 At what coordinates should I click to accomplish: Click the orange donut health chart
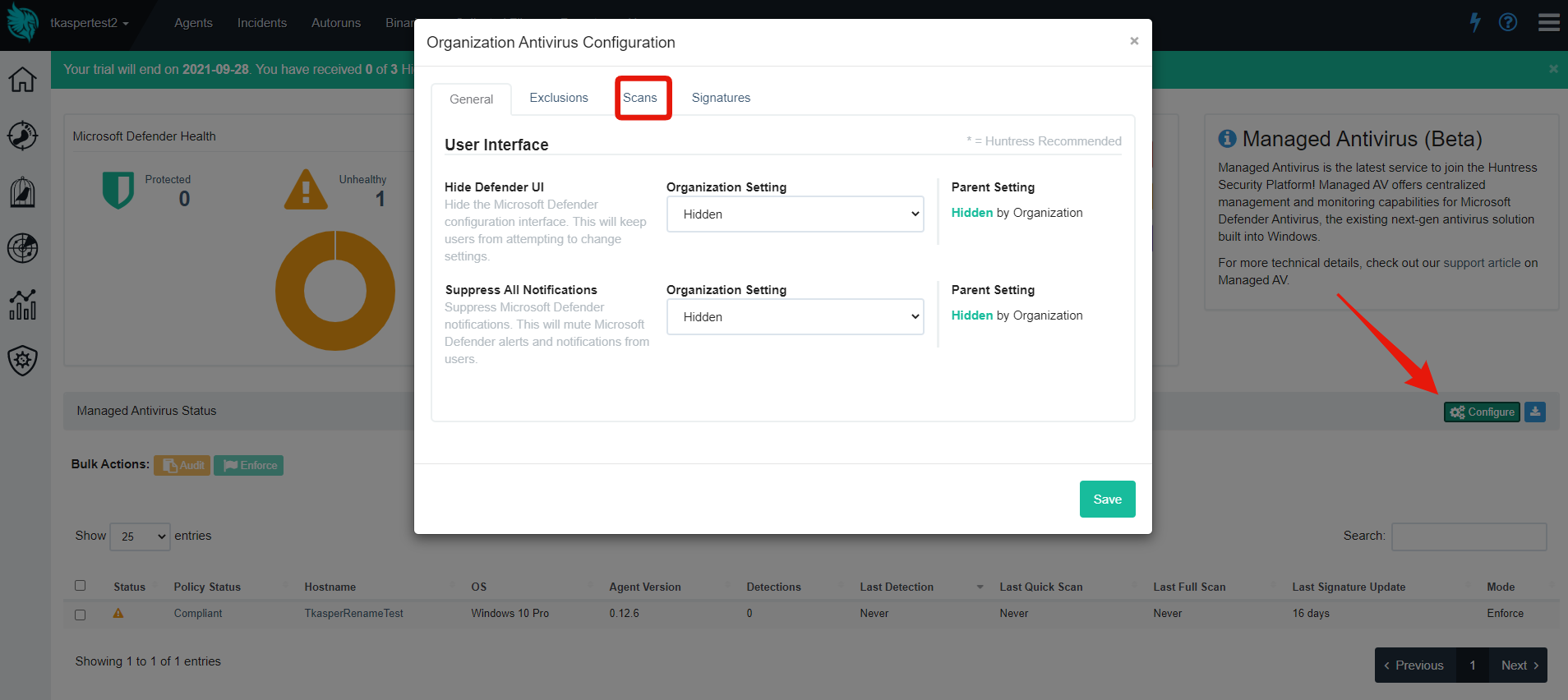(335, 291)
